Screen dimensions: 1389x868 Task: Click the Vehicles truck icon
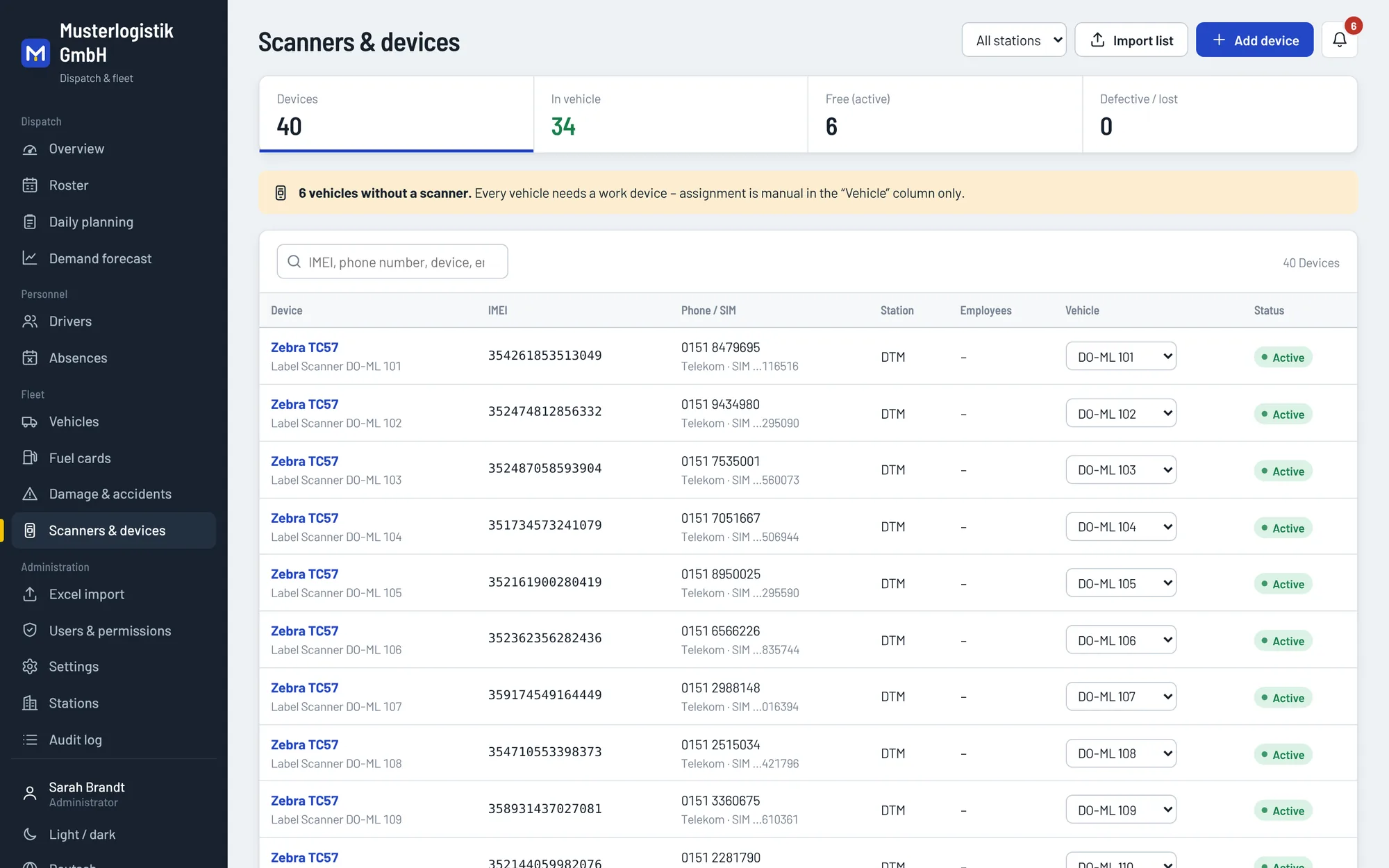click(x=30, y=422)
